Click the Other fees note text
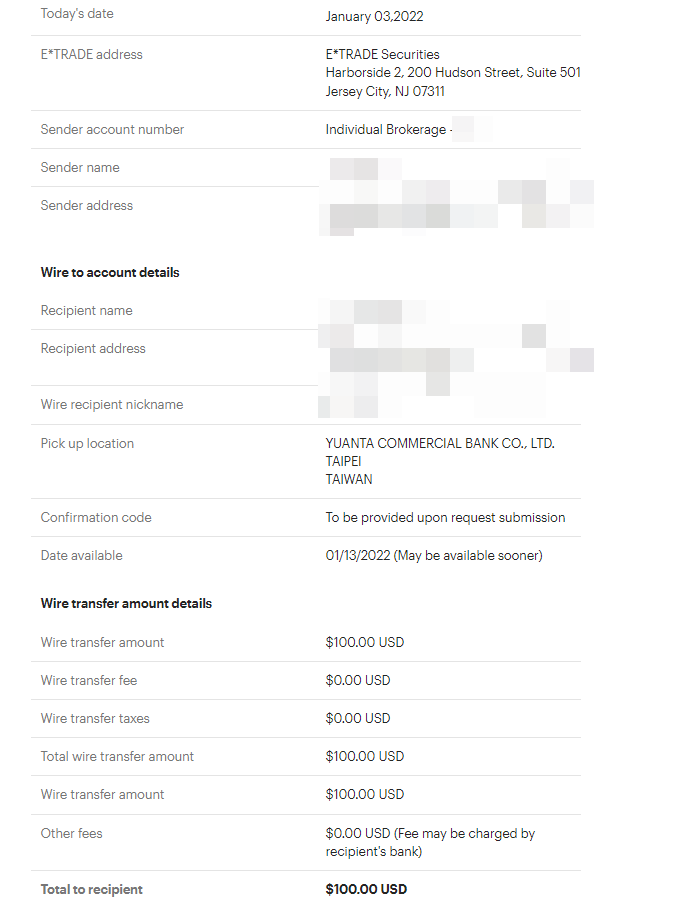 tap(430, 842)
